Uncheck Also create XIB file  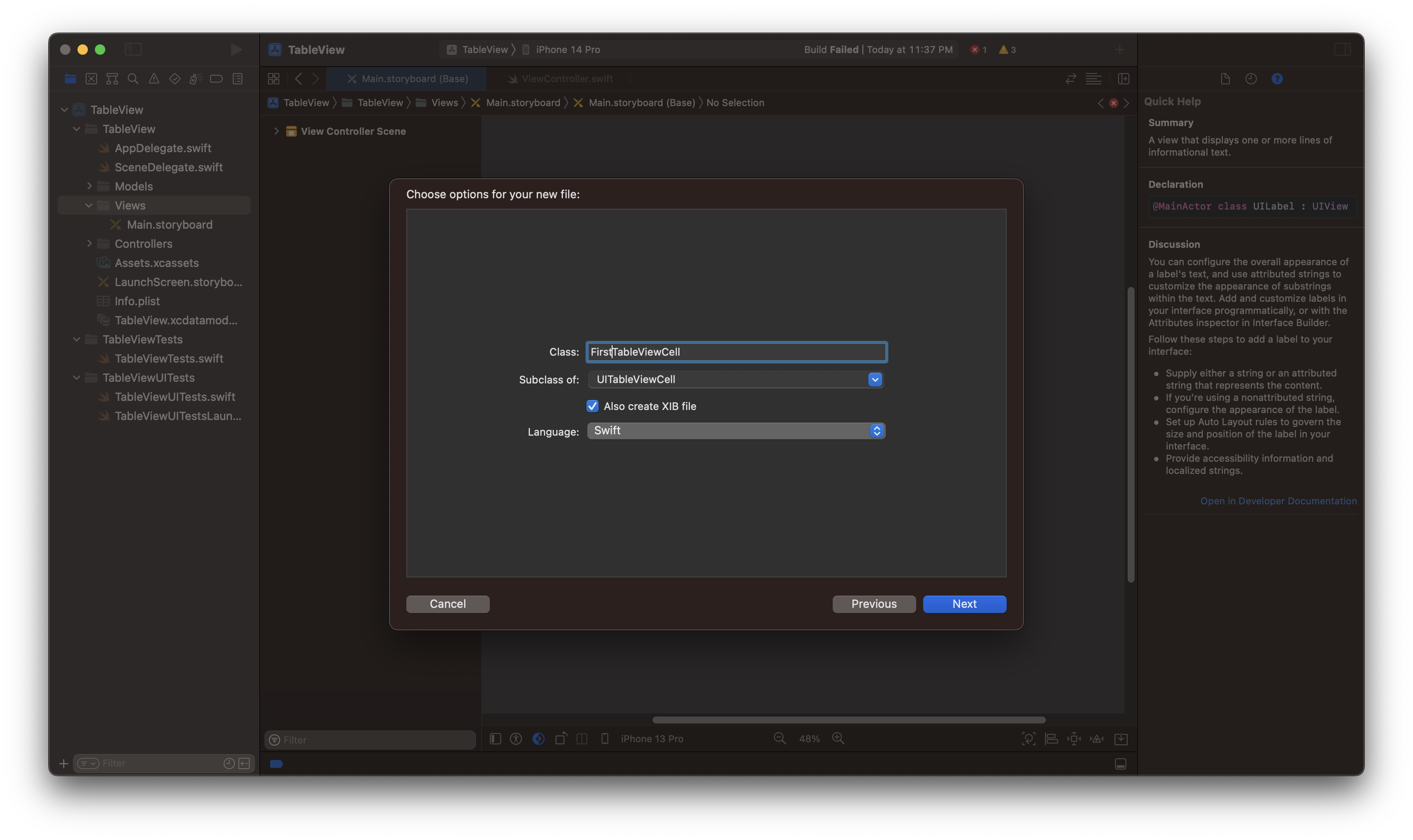coord(593,407)
